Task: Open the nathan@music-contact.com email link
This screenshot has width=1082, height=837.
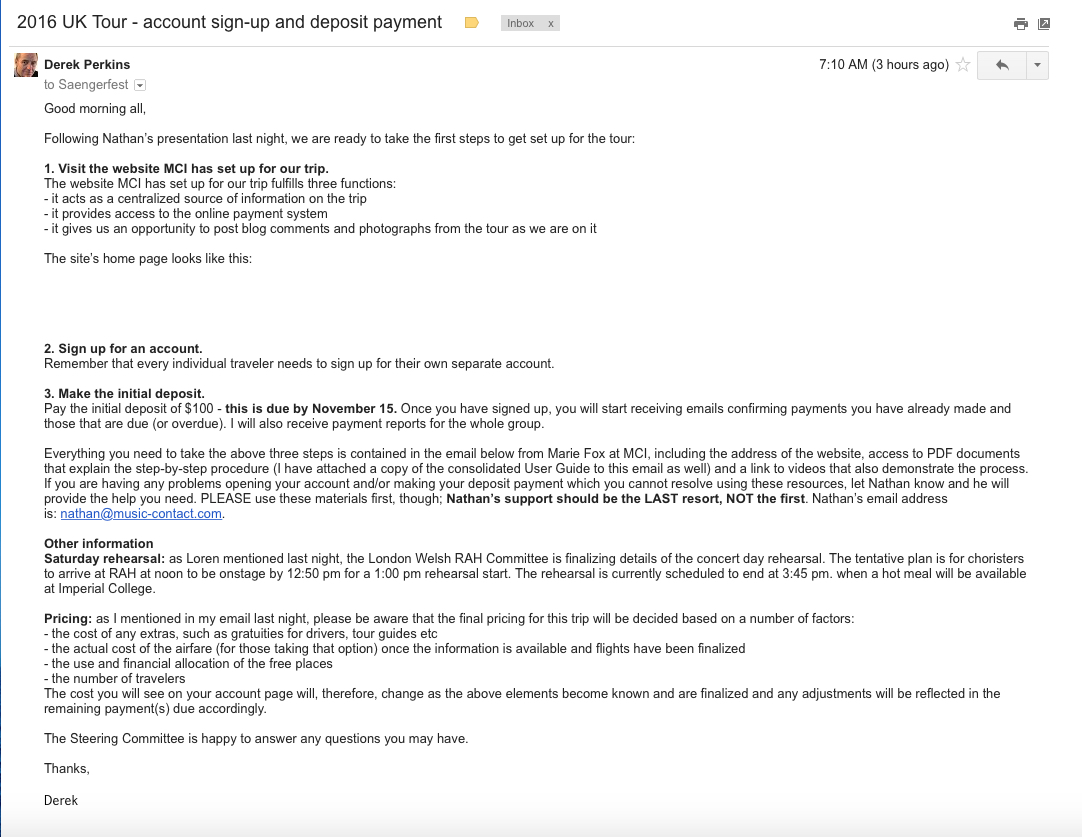Action: (141, 514)
